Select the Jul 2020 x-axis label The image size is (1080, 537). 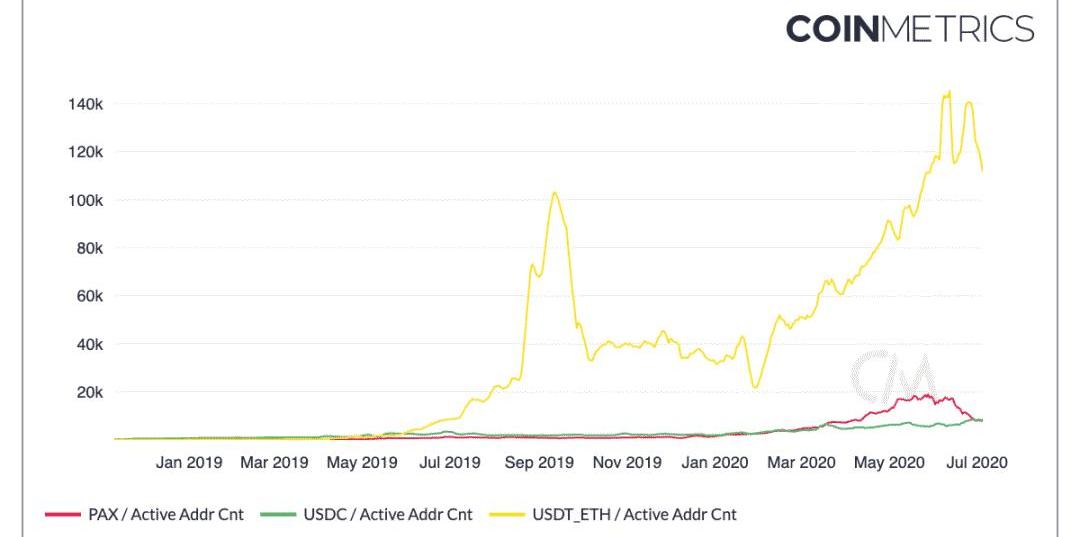pos(976,463)
